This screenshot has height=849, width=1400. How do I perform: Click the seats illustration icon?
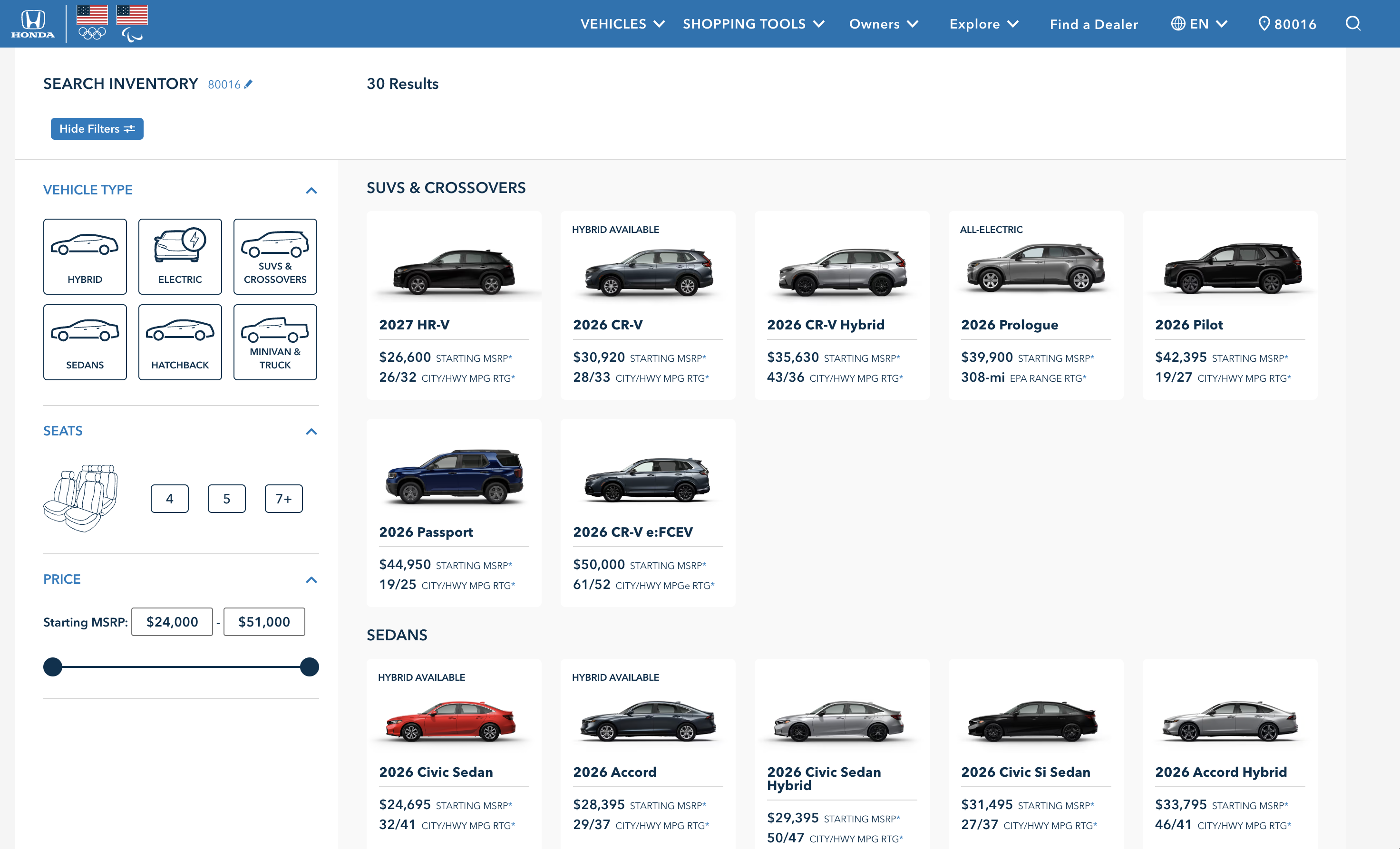pos(81,498)
